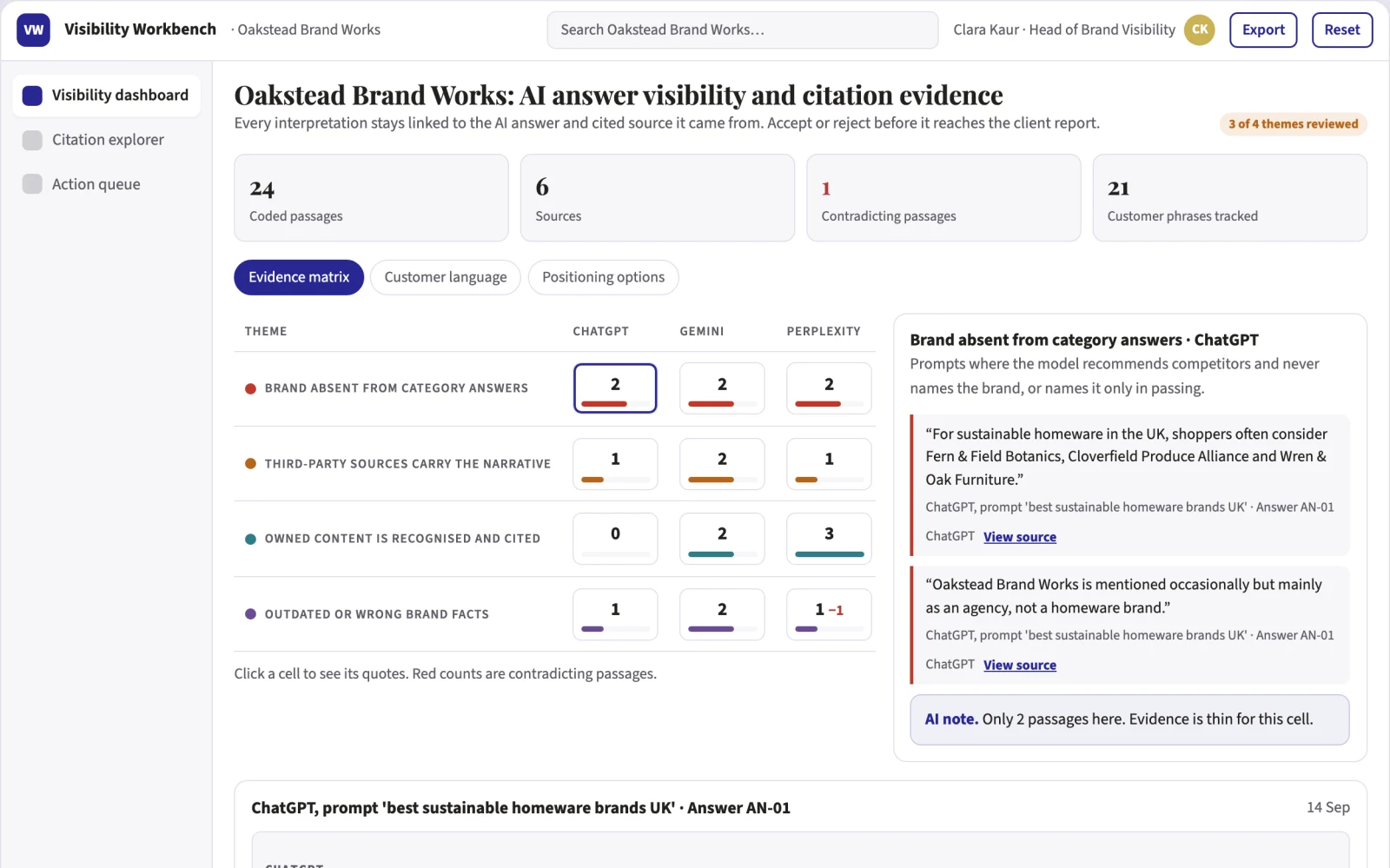Open the CK user avatar
The height and width of the screenshot is (868, 1390).
point(1200,30)
